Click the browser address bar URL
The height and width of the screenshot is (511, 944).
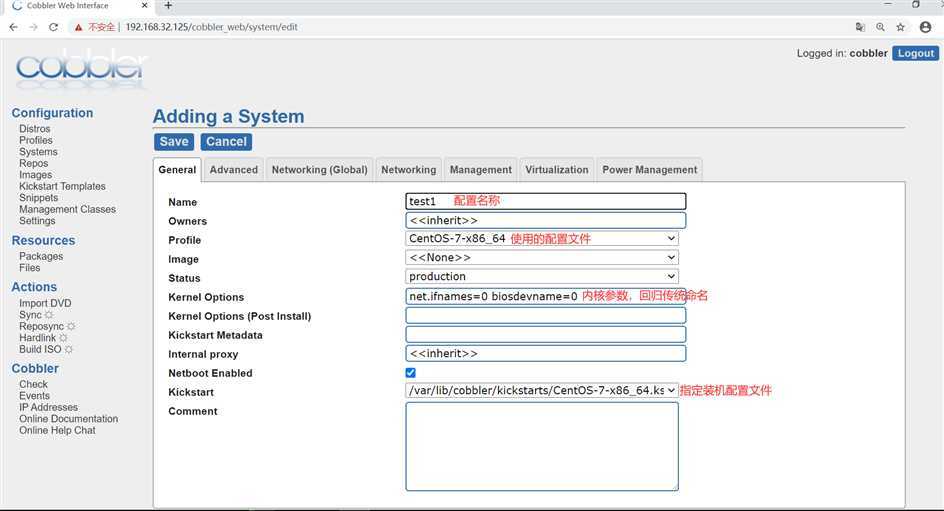tap(211, 27)
